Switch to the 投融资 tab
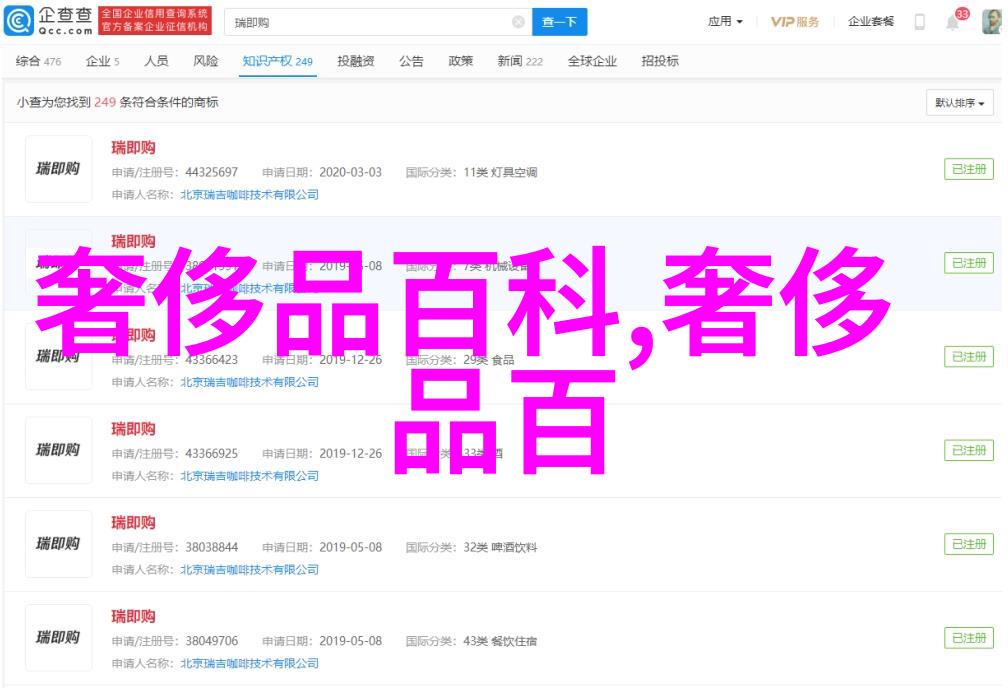 [356, 61]
